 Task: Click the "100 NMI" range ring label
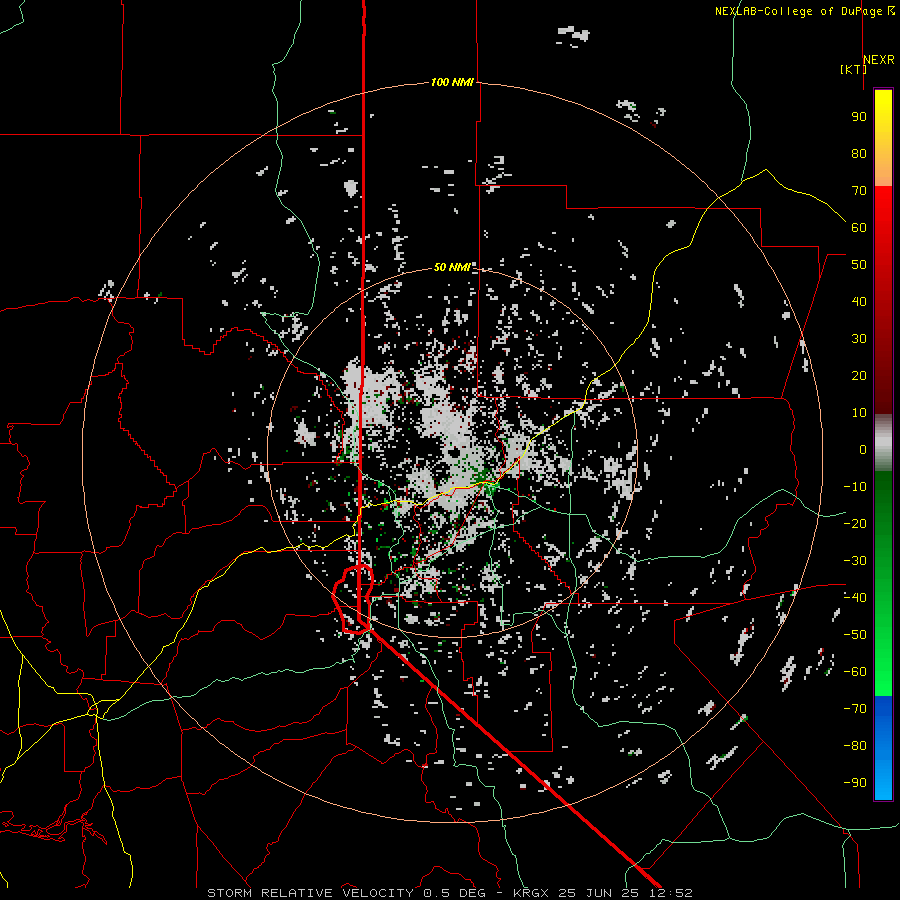coord(452,83)
